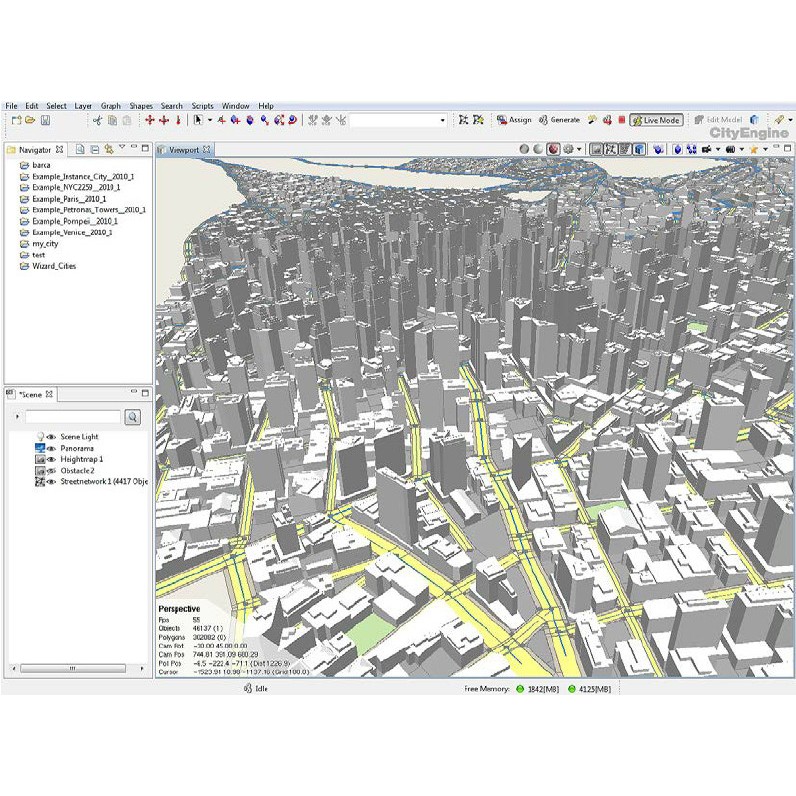This screenshot has height=796, width=796.
Task: Click the Heightmap 1 layer image icon
Action: pyautogui.click(x=40, y=459)
